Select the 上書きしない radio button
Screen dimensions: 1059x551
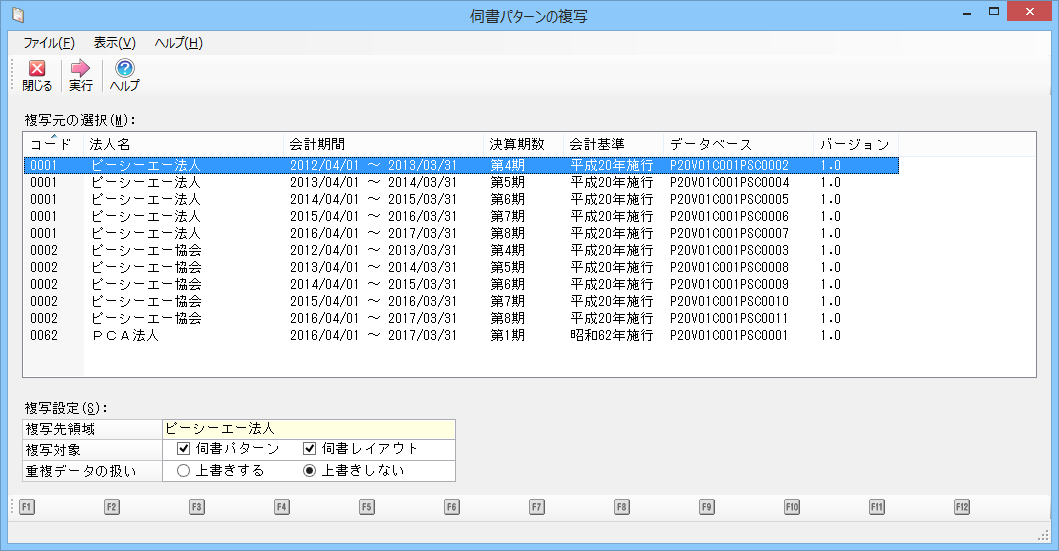[x=310, y=470]
